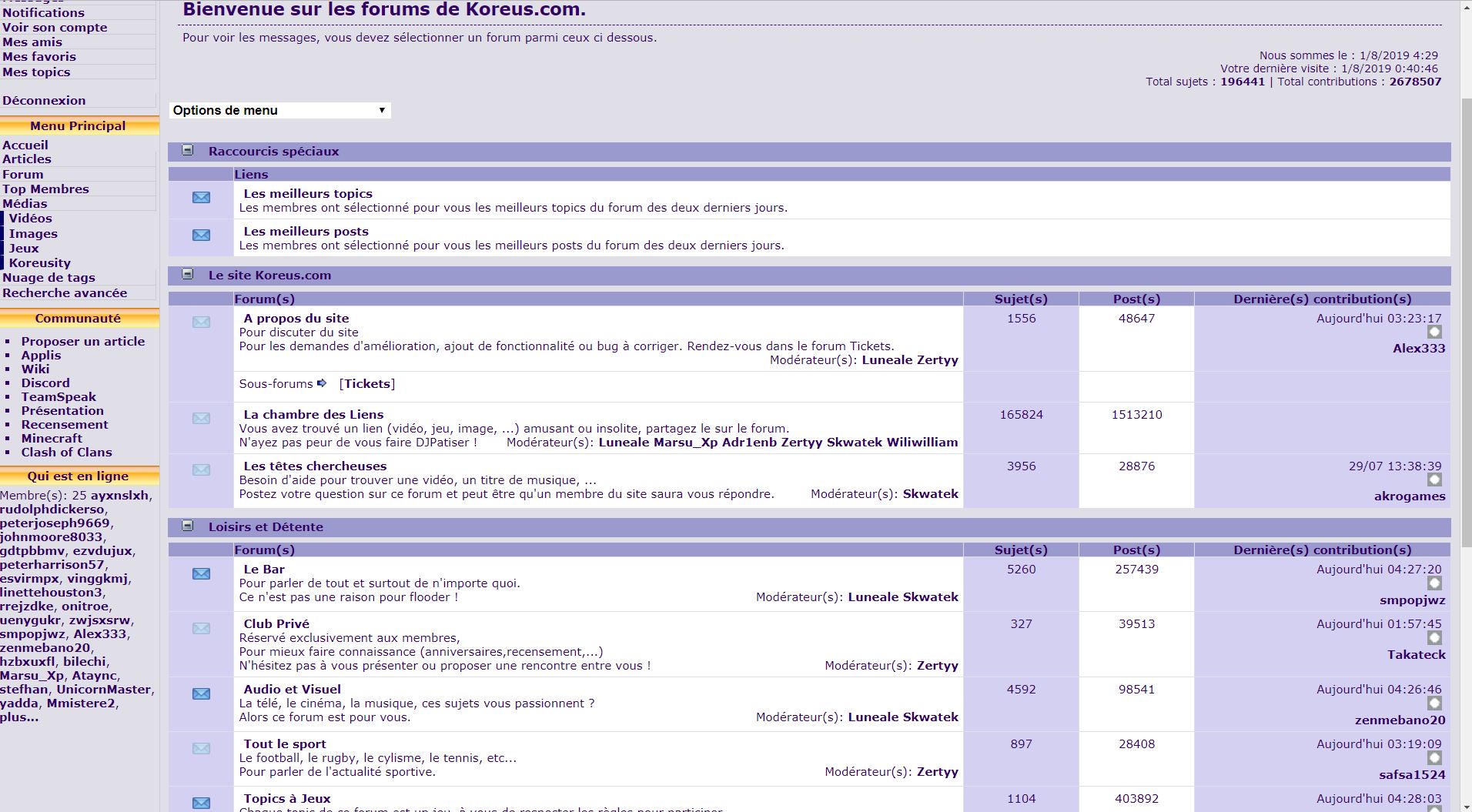
Task: Open La chambre des Liens forum
Action: 313,414
